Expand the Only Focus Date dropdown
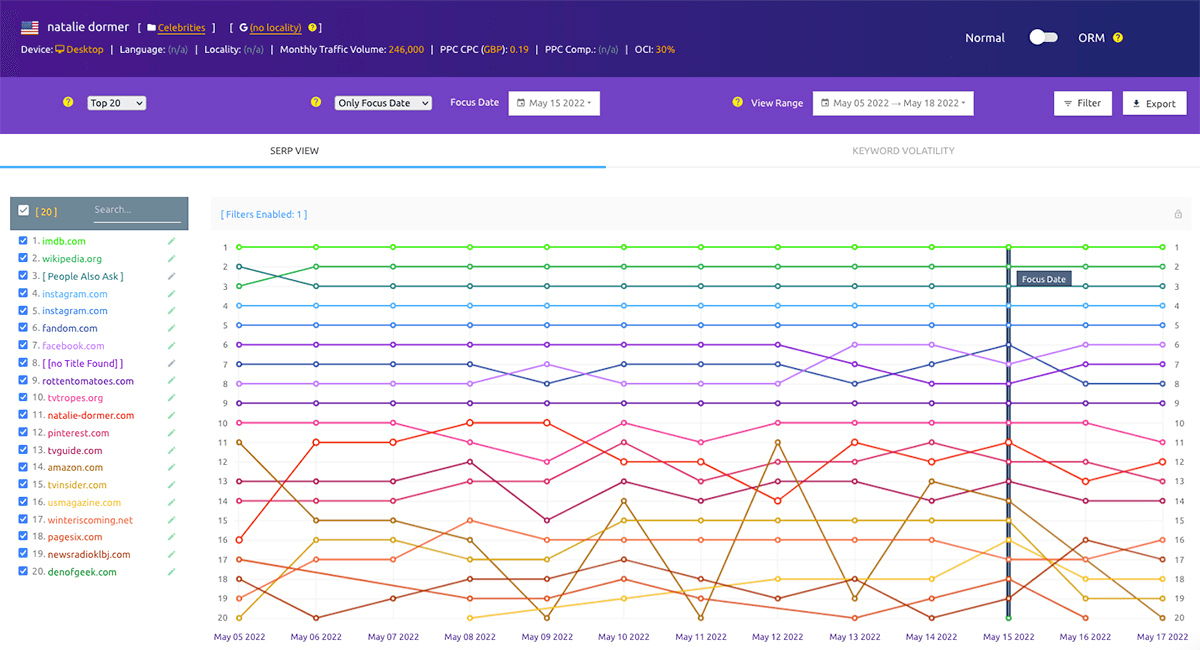This screenshot has height=650, width=1200. 383,102
